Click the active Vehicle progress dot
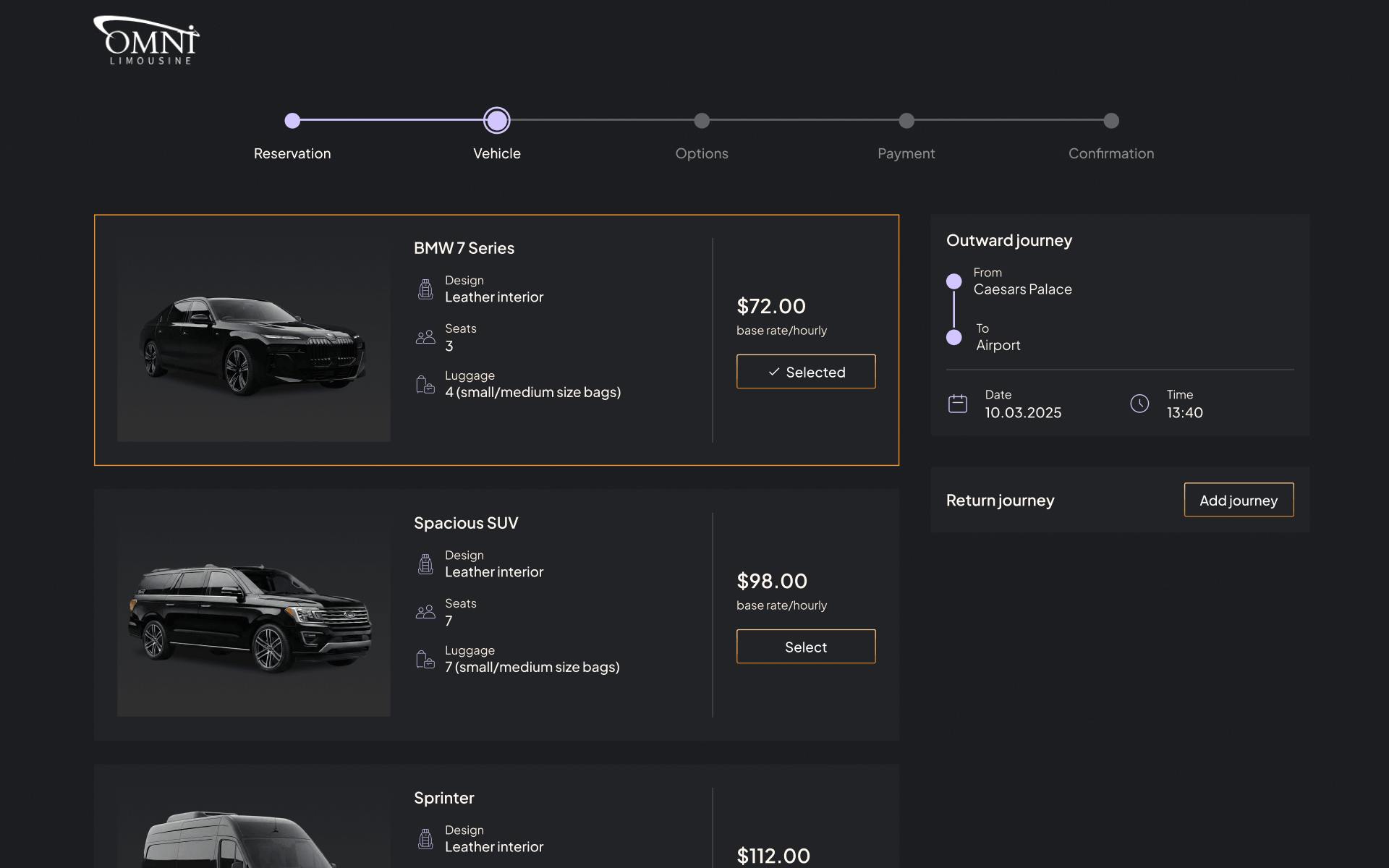This screenshot has width=1389, height=868. pos(497,121)
